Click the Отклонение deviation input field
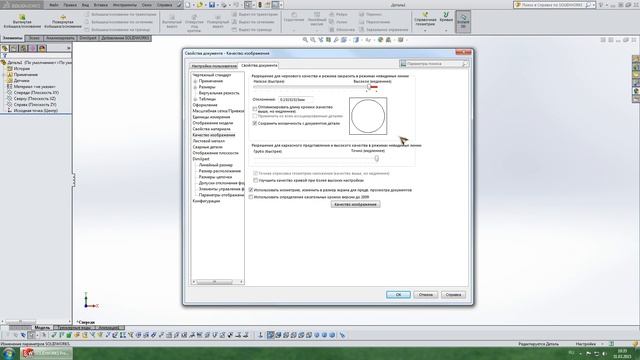640x360 pixels. pyautogui.click(x=296, y=100)
